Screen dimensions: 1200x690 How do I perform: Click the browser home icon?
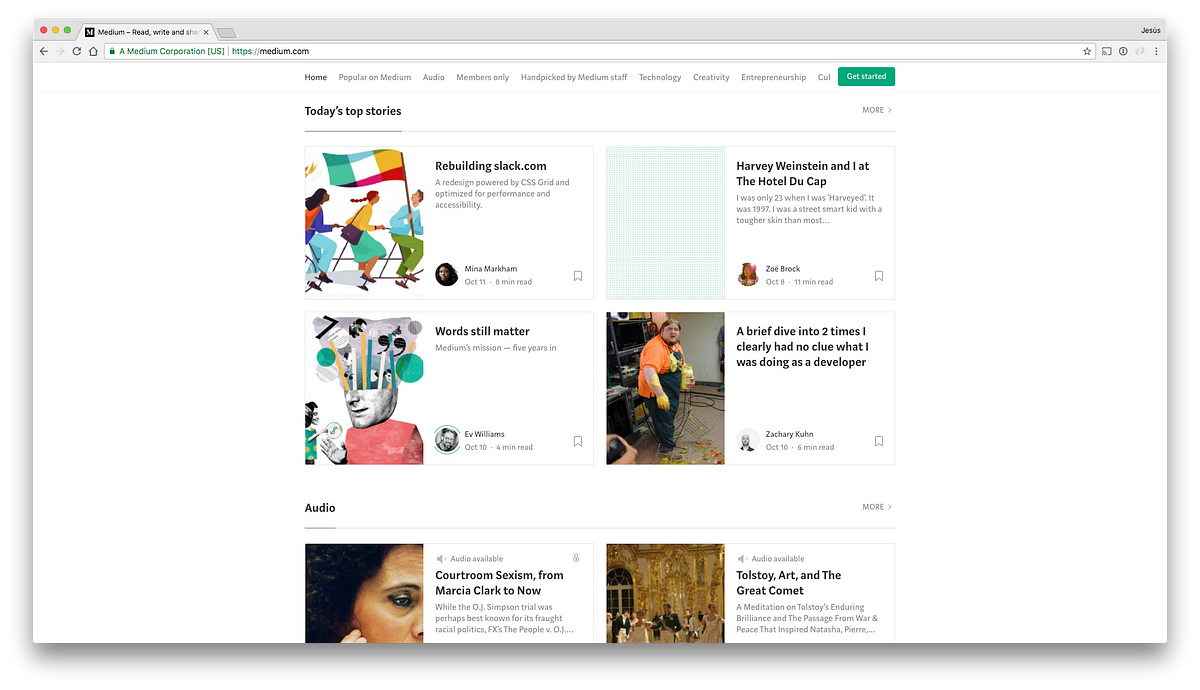coord(93,51)
